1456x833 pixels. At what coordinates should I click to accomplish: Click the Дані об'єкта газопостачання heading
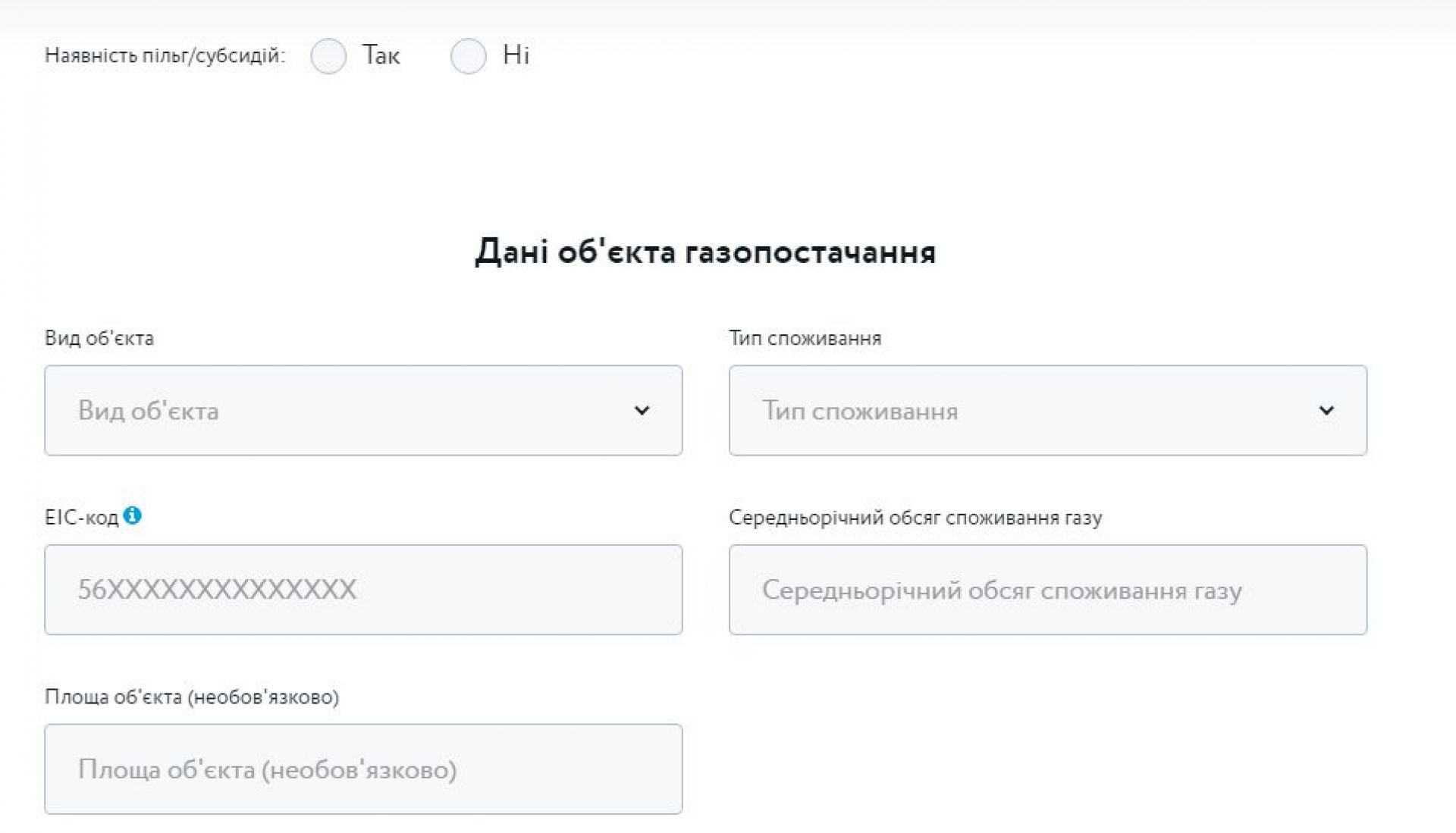[x=704, y=252]
